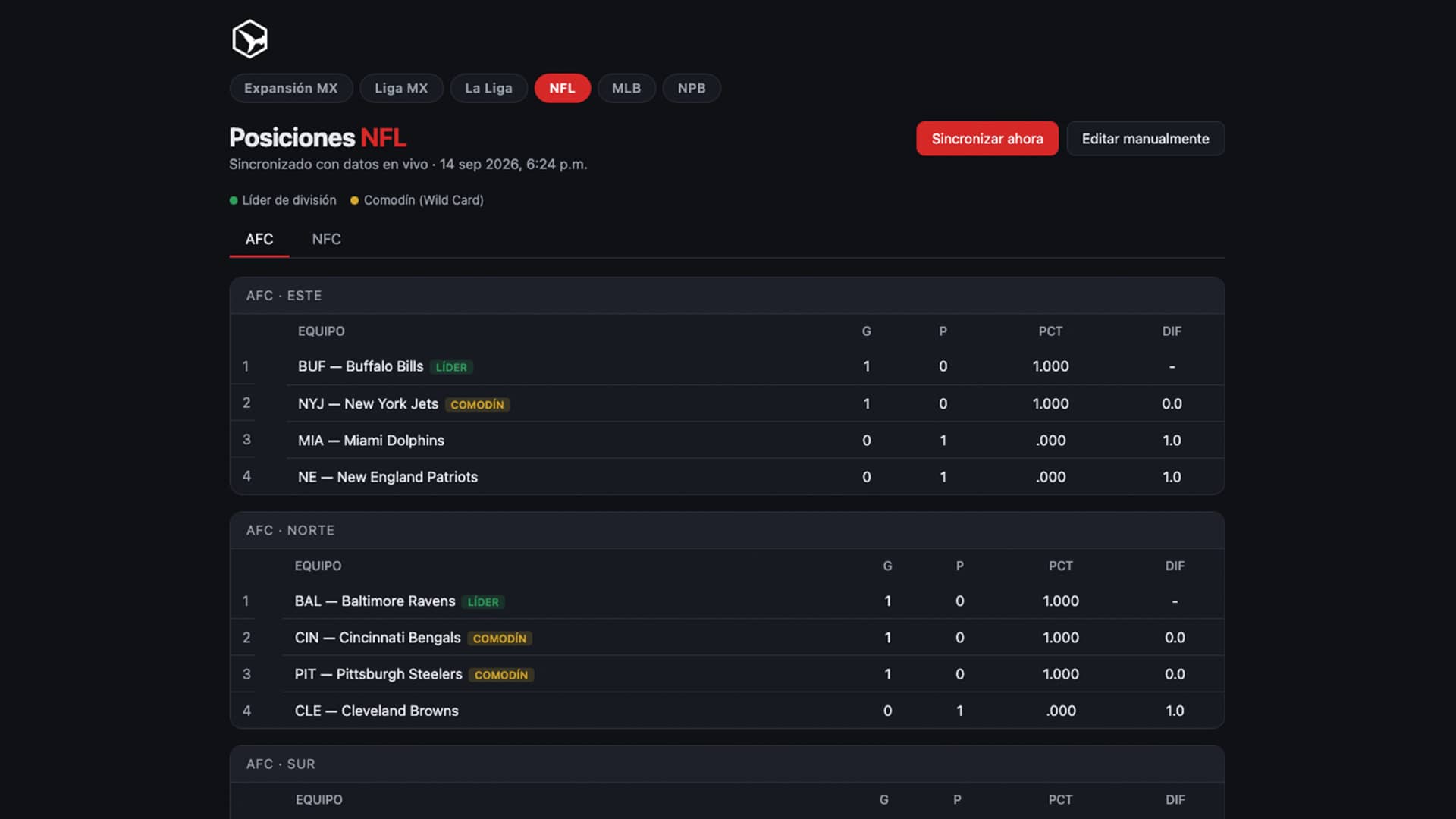Viewport: 1456px width, 819px height.
Task: Click EQUIPO column header in AFC Este table
Action: (x=321, y=331)
